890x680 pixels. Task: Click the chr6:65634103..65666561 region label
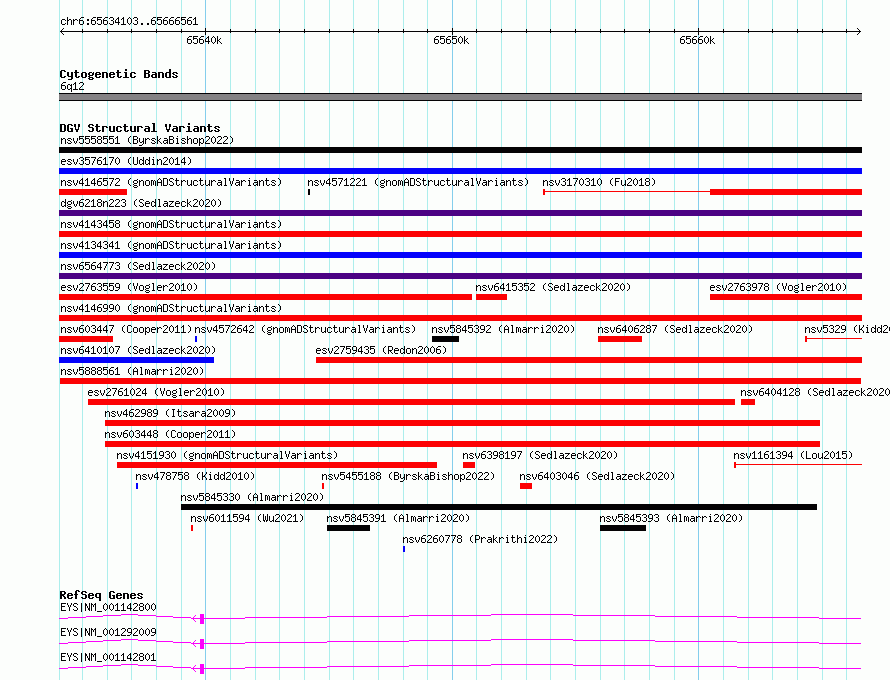pos(129,22)
